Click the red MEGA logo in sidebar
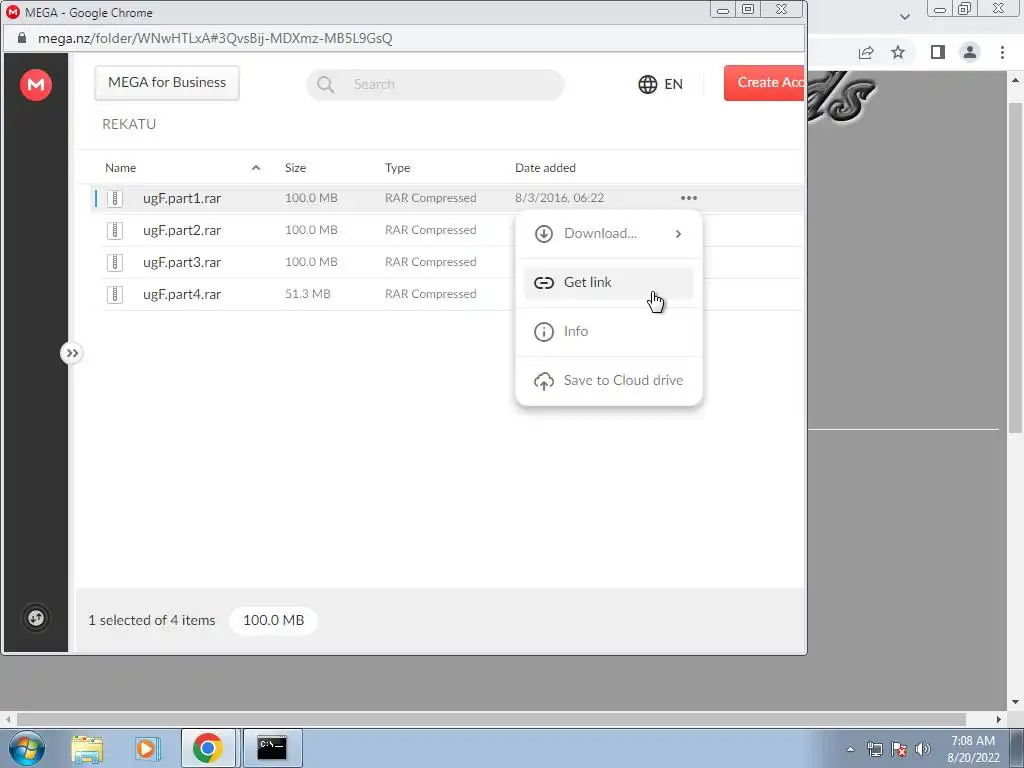This screenshot has width=1024, height=768. pyautogui.click(x=36, y=85)
